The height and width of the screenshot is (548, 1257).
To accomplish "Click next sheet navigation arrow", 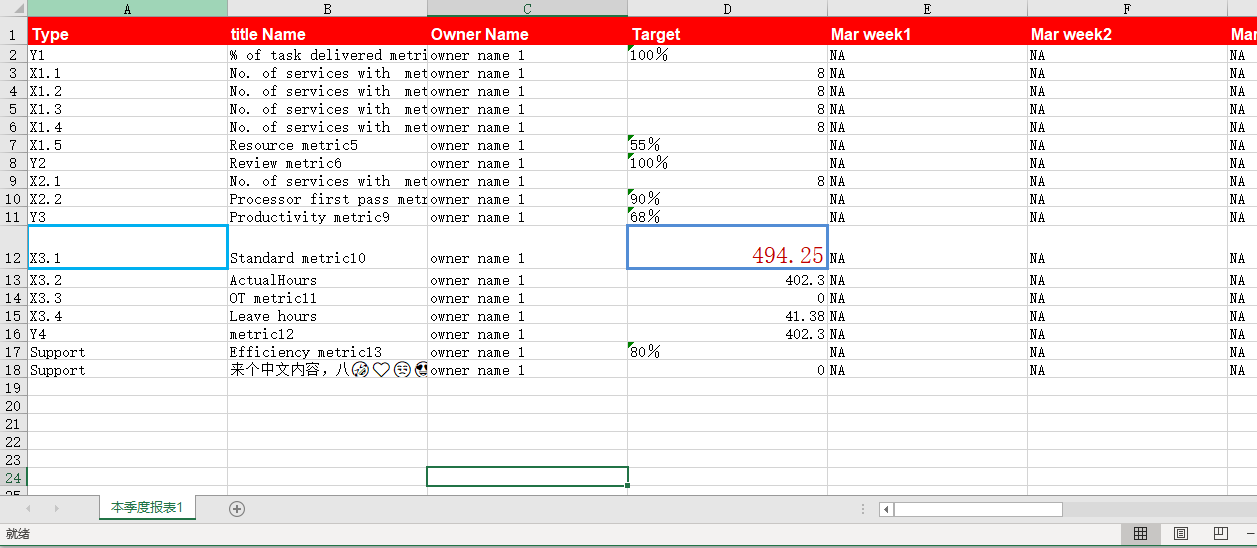I will pyautogui.click(x=56, y=509).
